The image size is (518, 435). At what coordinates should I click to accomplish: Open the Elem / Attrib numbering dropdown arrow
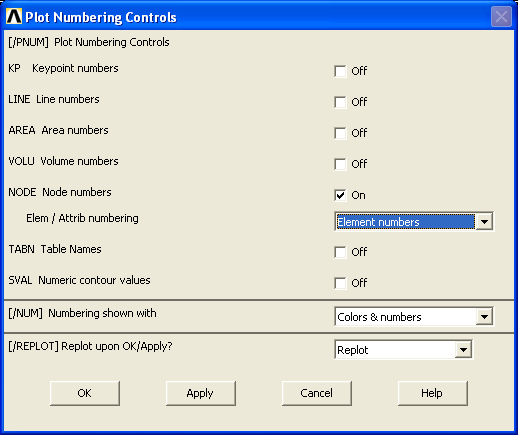point(484,222)
